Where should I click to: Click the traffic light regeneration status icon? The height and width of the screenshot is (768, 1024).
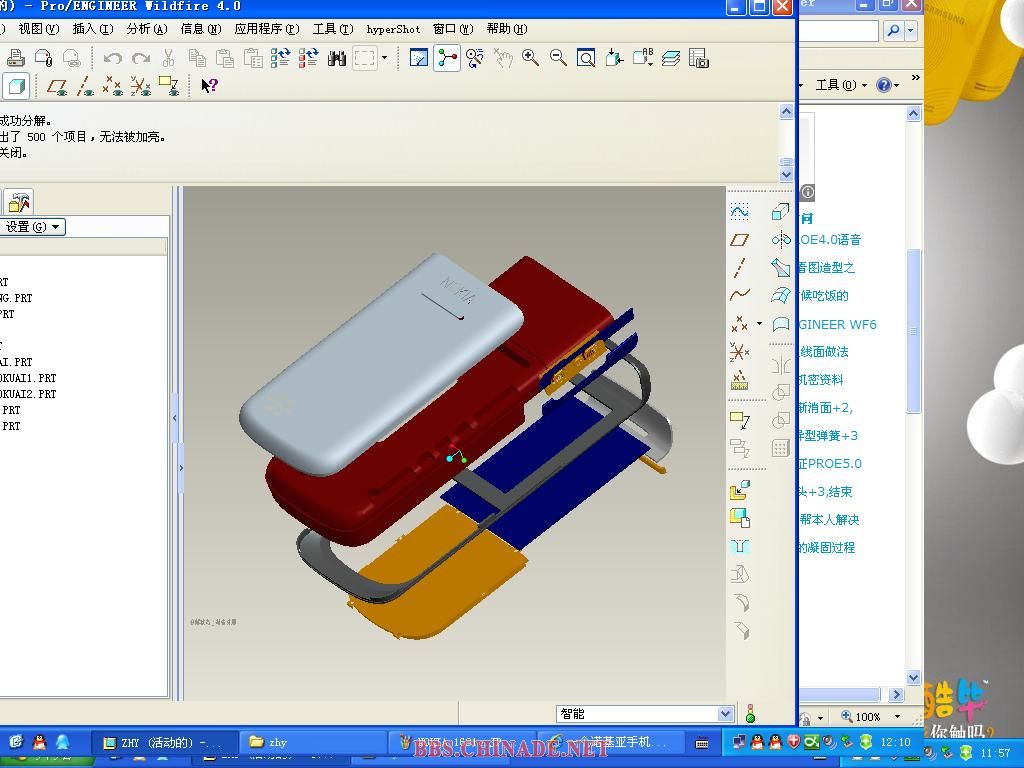[750, 714]
